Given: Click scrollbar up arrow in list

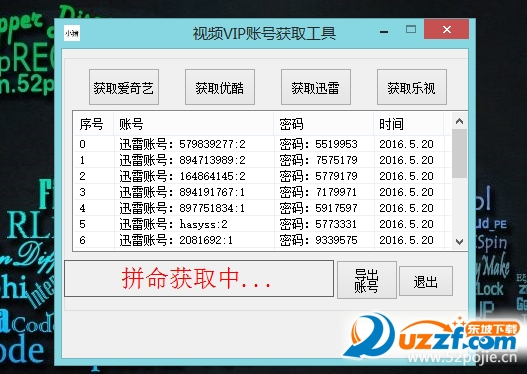Looking at the screenshot, I should (x=459, y=121).
